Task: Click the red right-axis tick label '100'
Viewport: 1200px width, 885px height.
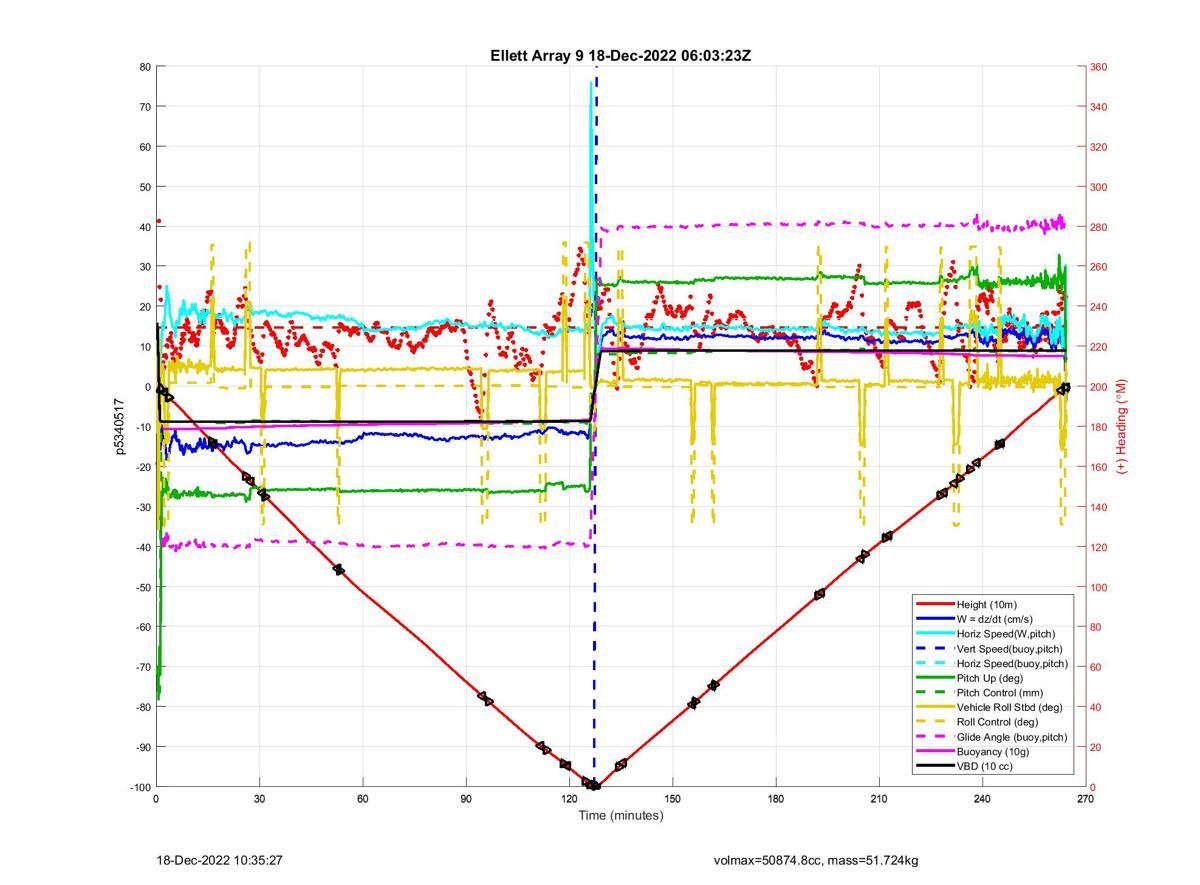Action: 1099,587
